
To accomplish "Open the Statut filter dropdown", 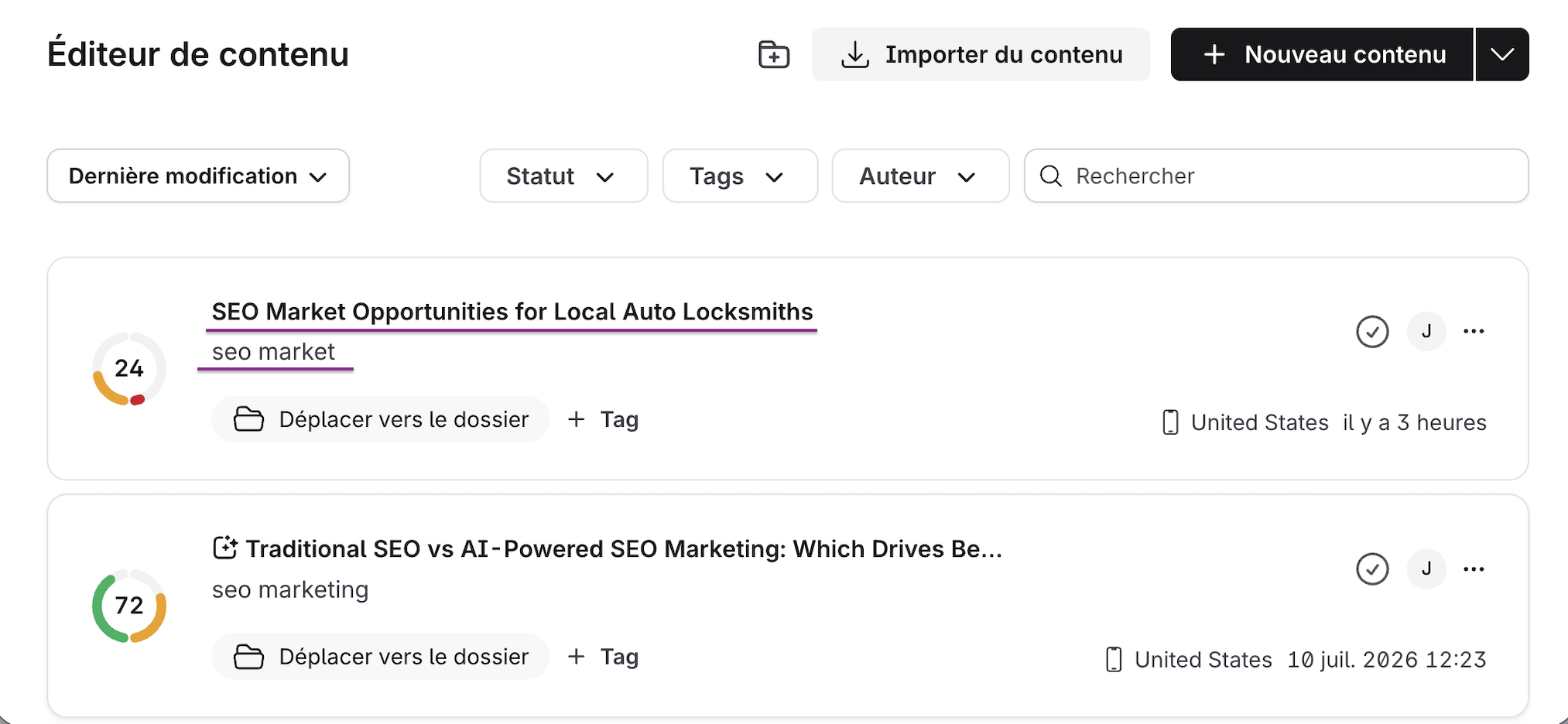I will click(x=563, y=176).
